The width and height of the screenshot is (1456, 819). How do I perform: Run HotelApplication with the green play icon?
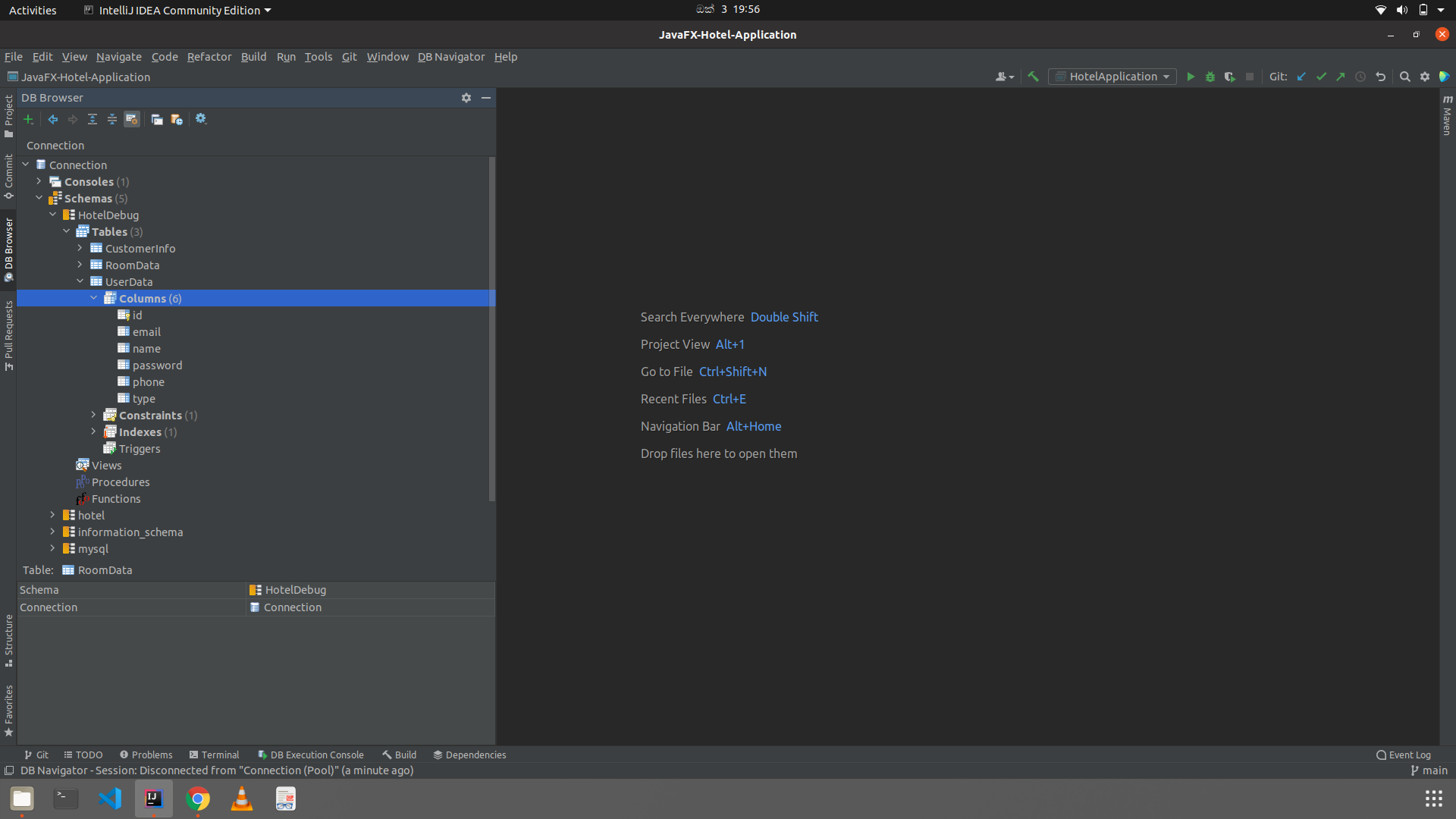(1191, 77)
